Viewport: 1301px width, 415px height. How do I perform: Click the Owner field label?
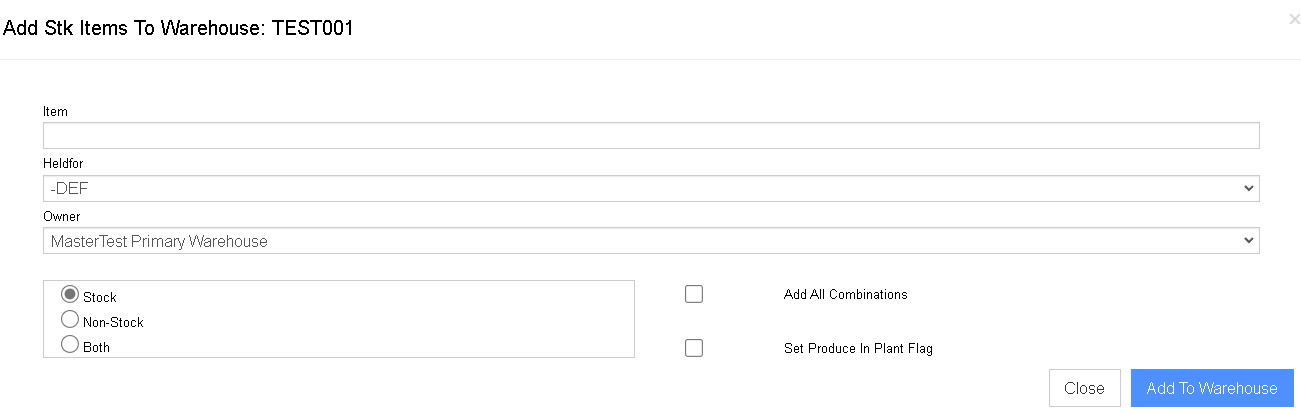[61, 216]
